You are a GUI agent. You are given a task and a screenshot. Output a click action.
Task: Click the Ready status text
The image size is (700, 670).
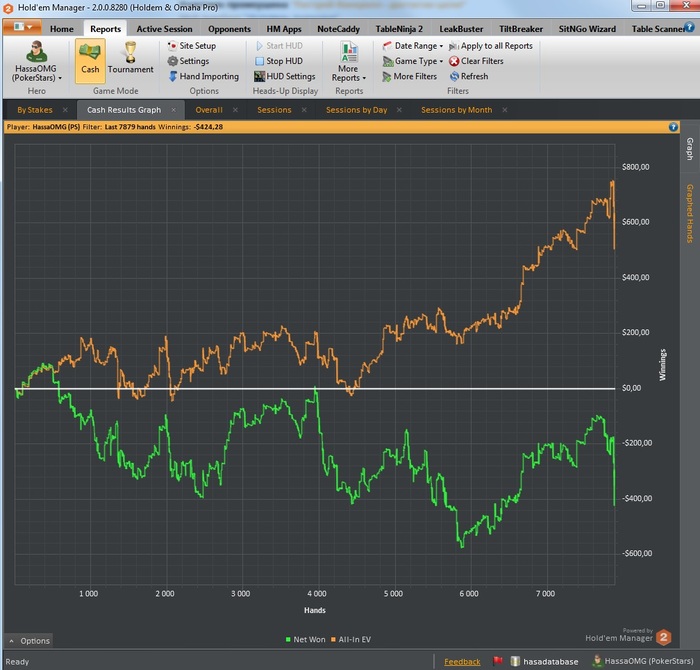pyautogui.click(x=17, y=662)
